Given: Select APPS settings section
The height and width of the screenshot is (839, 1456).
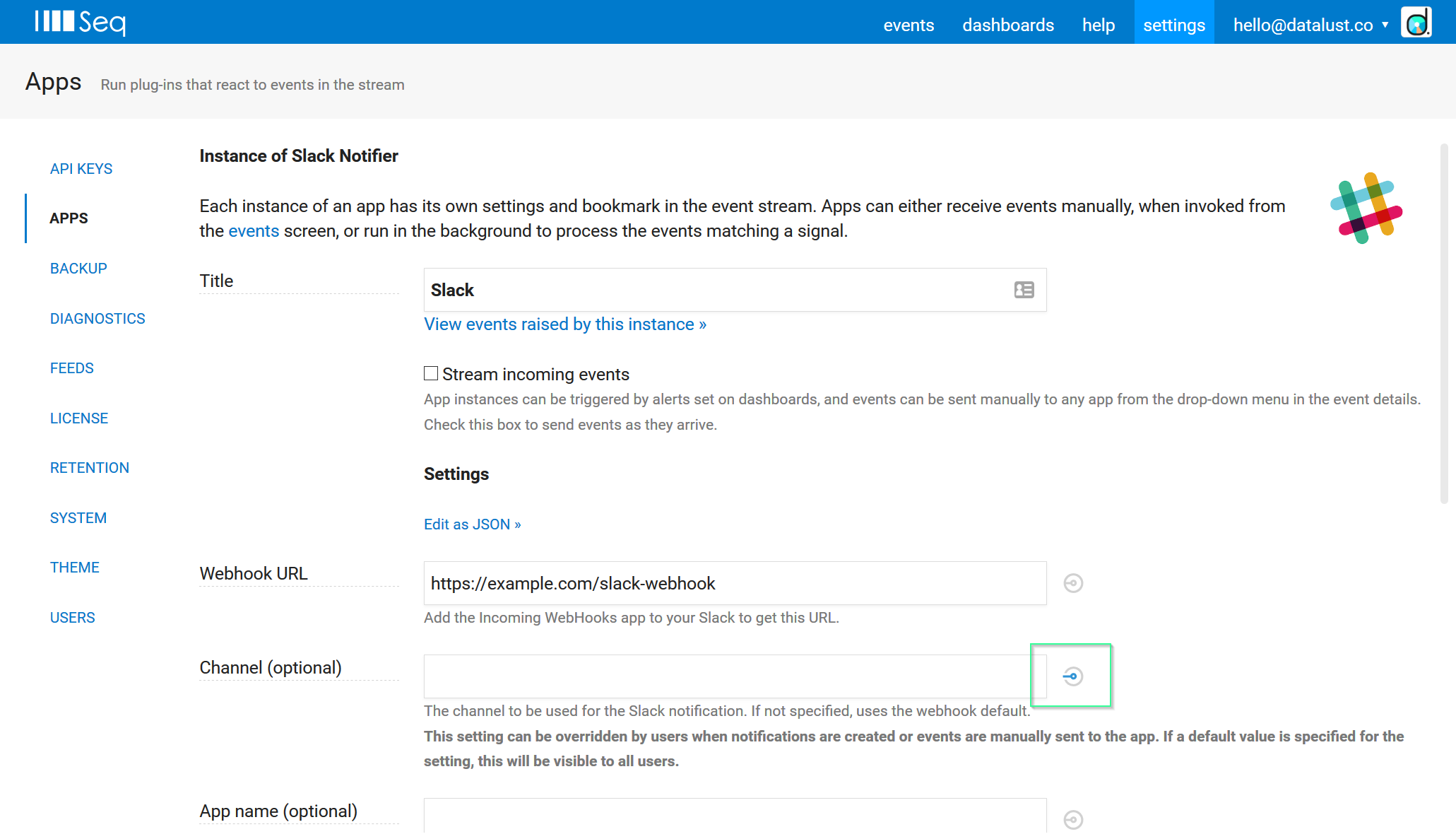Looking at the screenshot, I should pos(69,218).
